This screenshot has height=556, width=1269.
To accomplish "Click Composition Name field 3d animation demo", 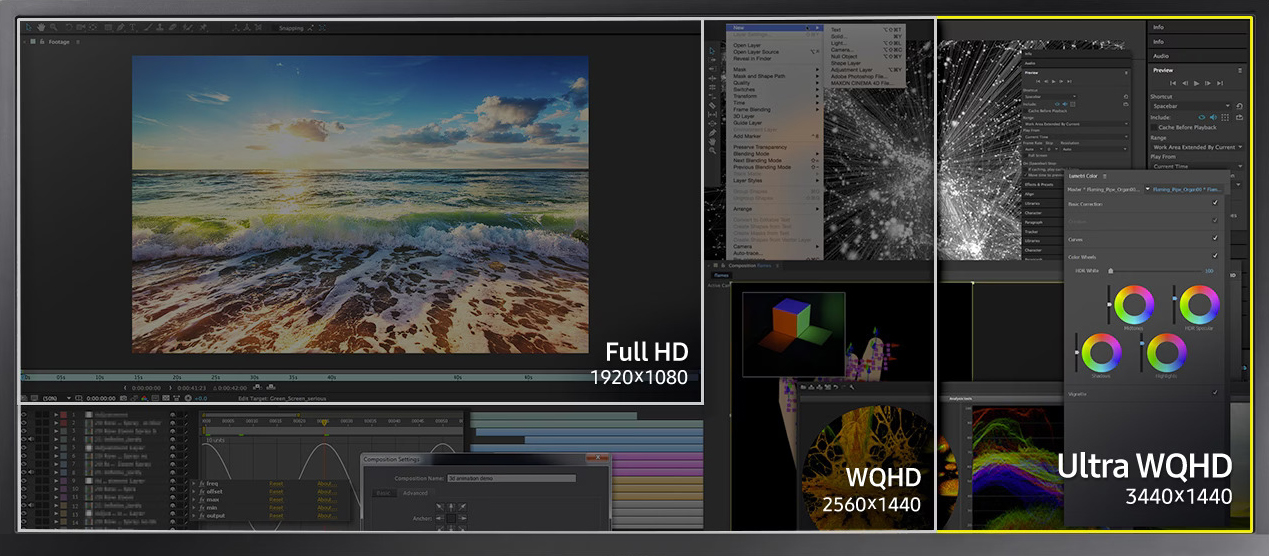I will click(511, 478).
